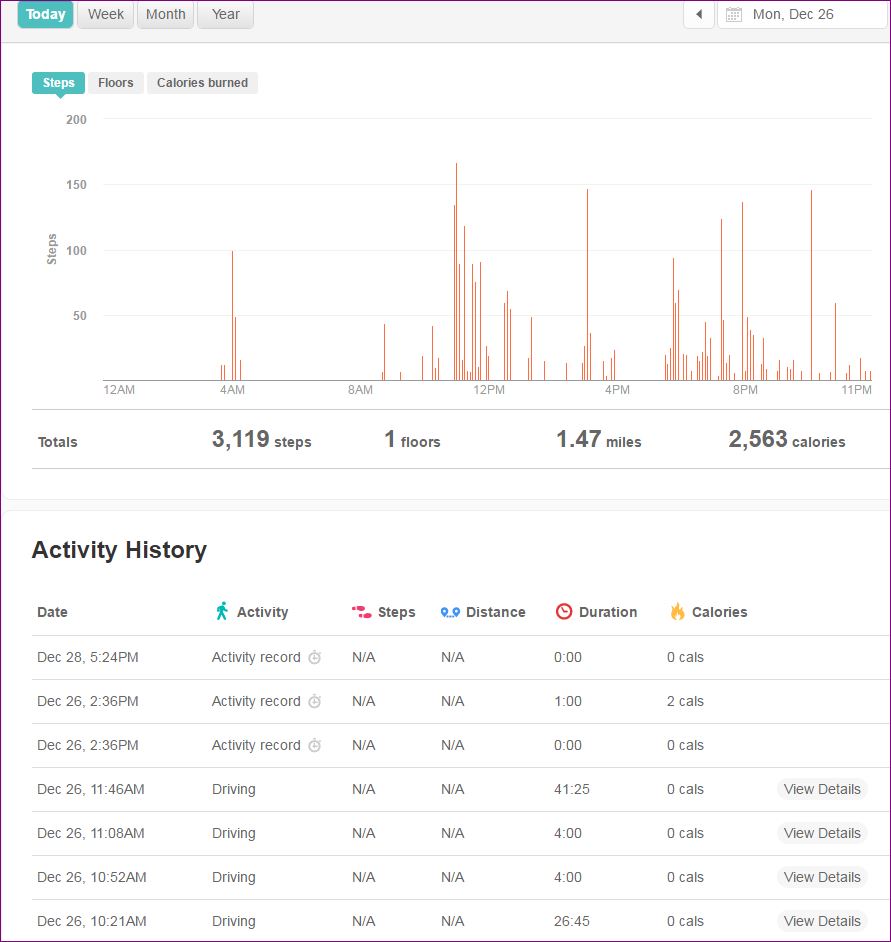Click stopwatch icon on Dec 28 record

[314, 658]
